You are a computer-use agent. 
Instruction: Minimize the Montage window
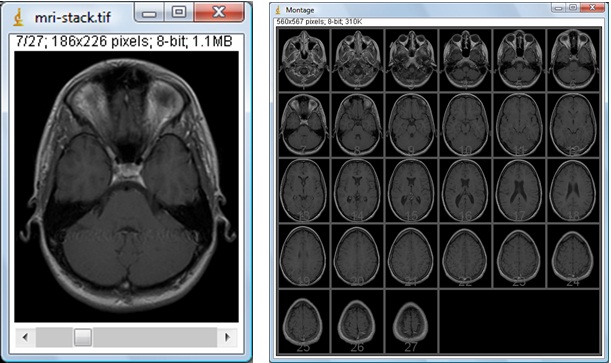(x=558, y=8)
